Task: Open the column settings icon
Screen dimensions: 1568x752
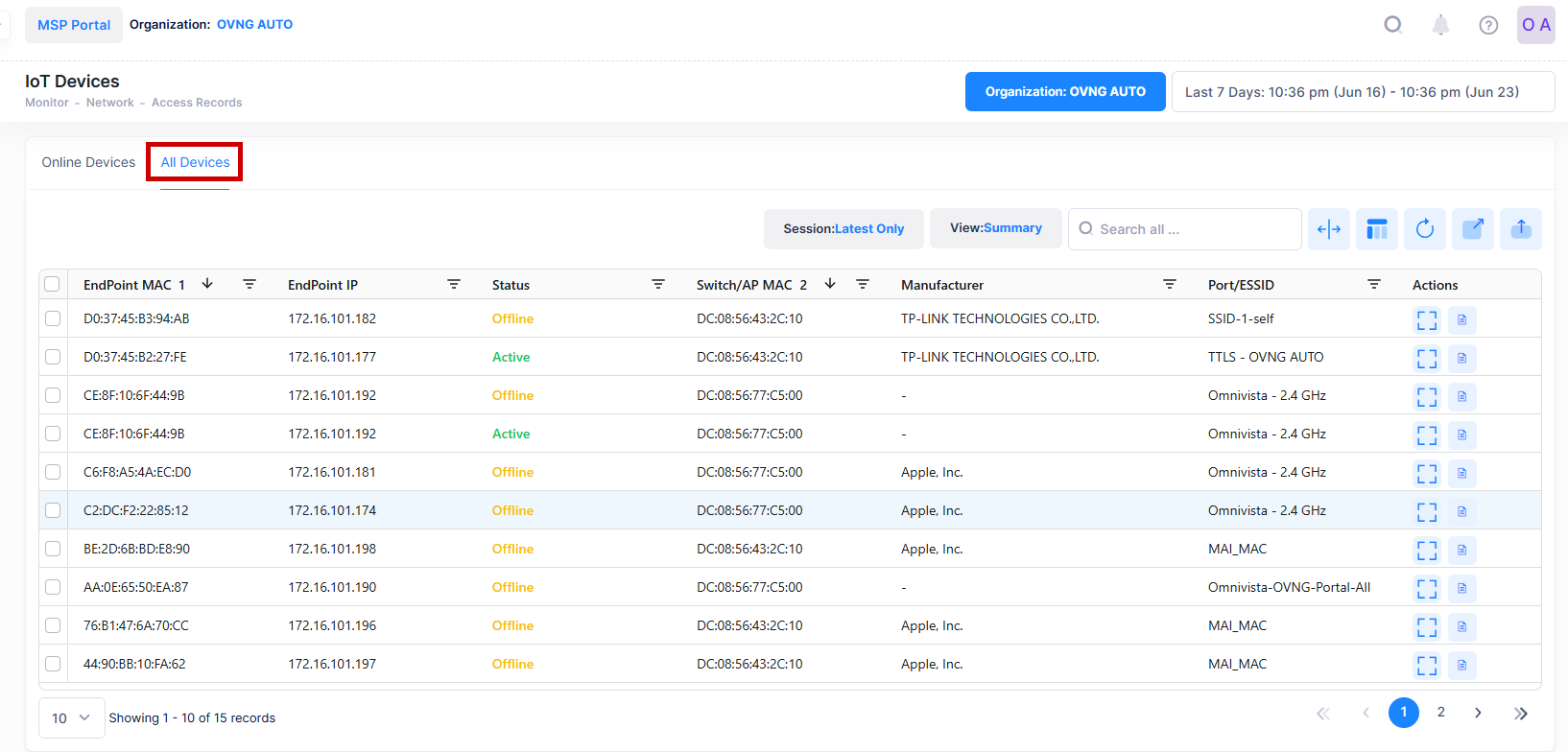Action: [x=1376, y=229]
